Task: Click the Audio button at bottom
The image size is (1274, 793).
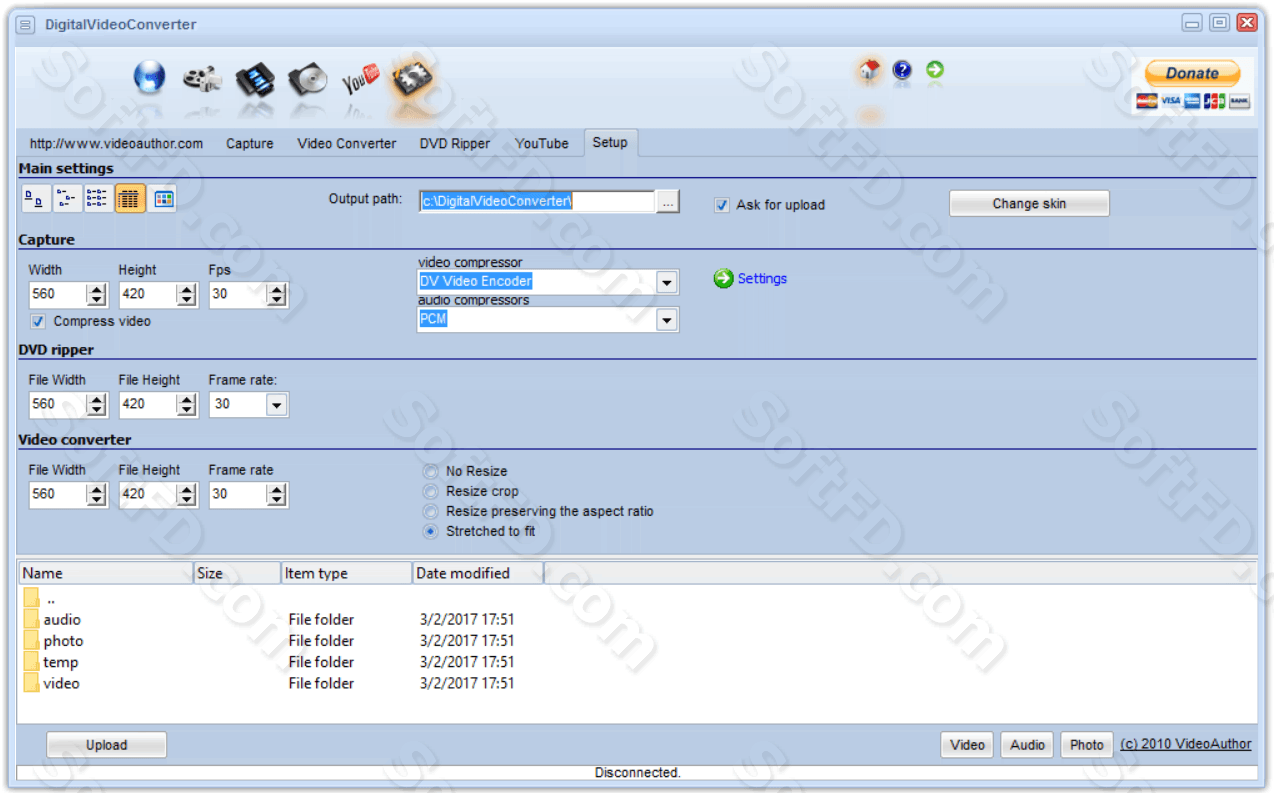Action: pos(1027,745)
